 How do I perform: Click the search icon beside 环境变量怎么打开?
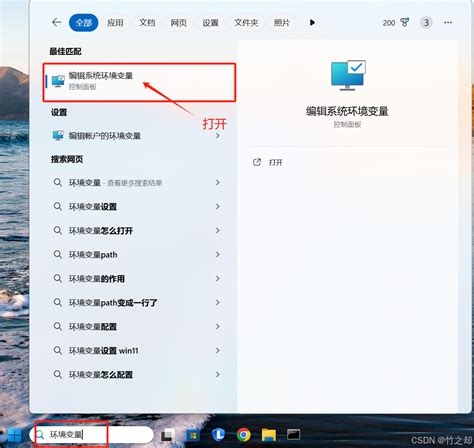[x=58, y=231]
